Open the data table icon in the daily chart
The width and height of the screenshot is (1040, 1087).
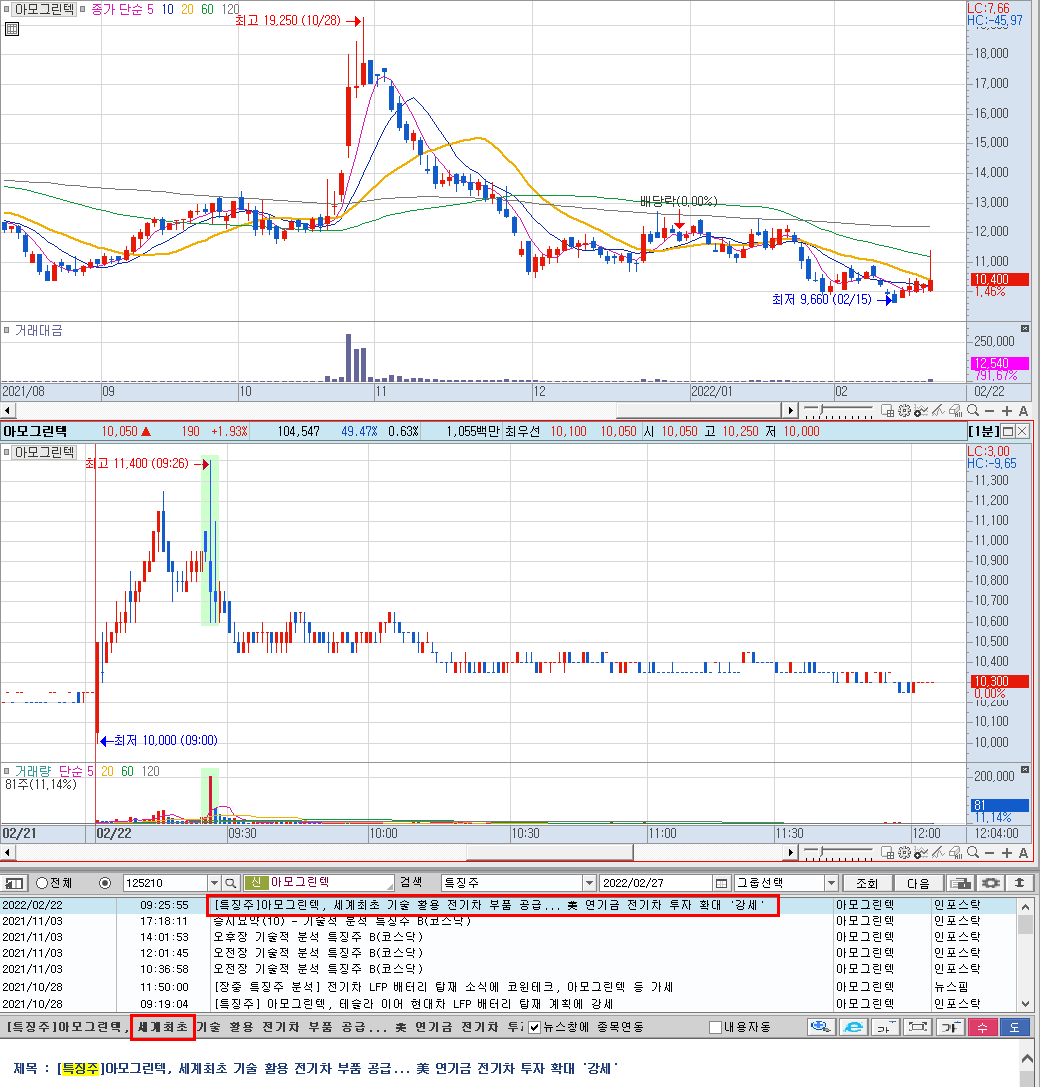click(12, 29)
